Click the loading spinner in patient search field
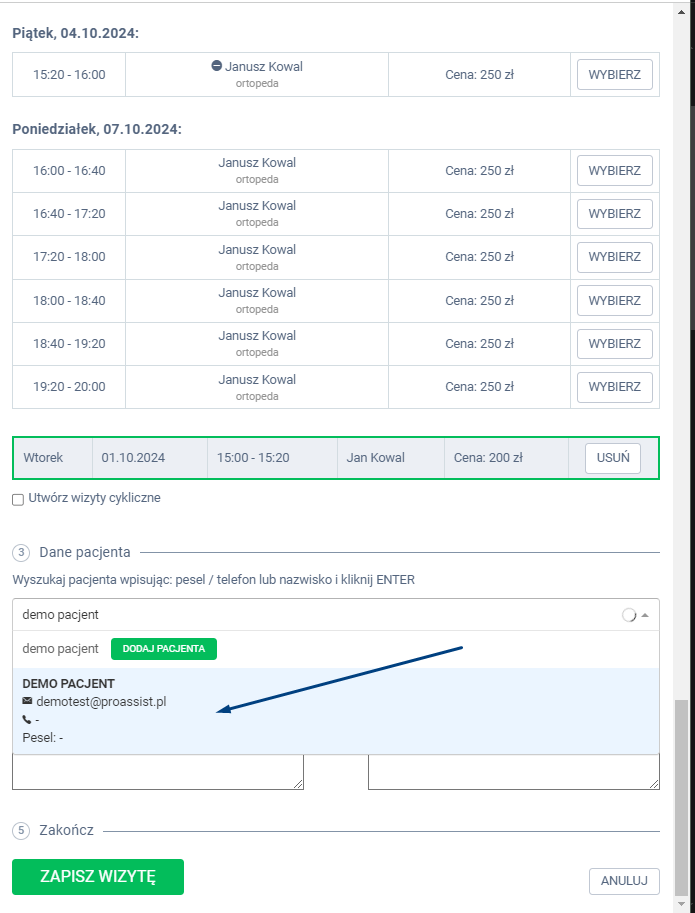Screen dimensions: 695x913 tap(628, 616)
